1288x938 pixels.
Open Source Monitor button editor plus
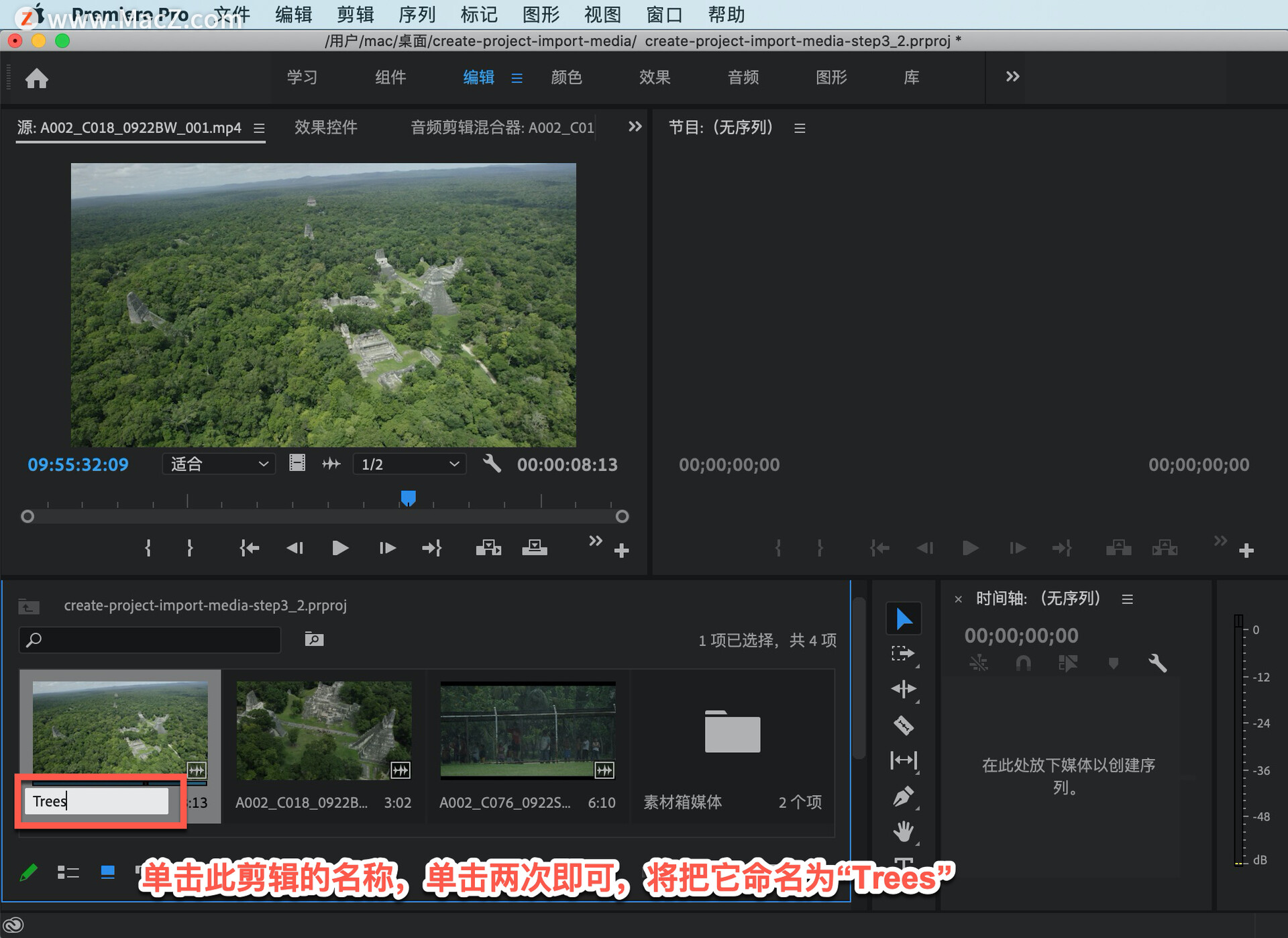click(x=621, y=551)
